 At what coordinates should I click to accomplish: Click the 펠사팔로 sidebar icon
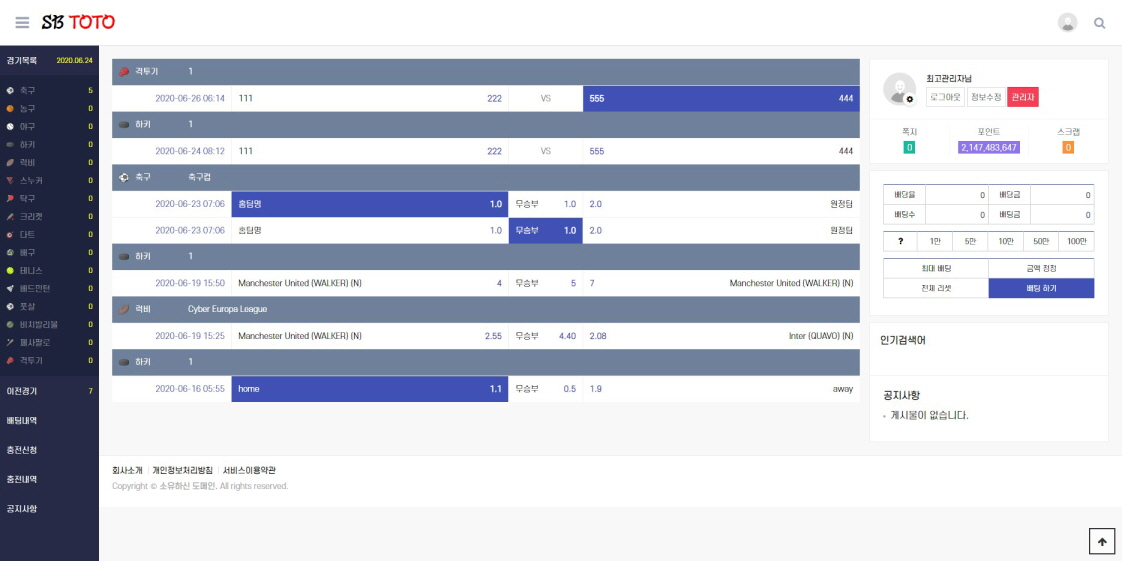click(x=10, y=342)
